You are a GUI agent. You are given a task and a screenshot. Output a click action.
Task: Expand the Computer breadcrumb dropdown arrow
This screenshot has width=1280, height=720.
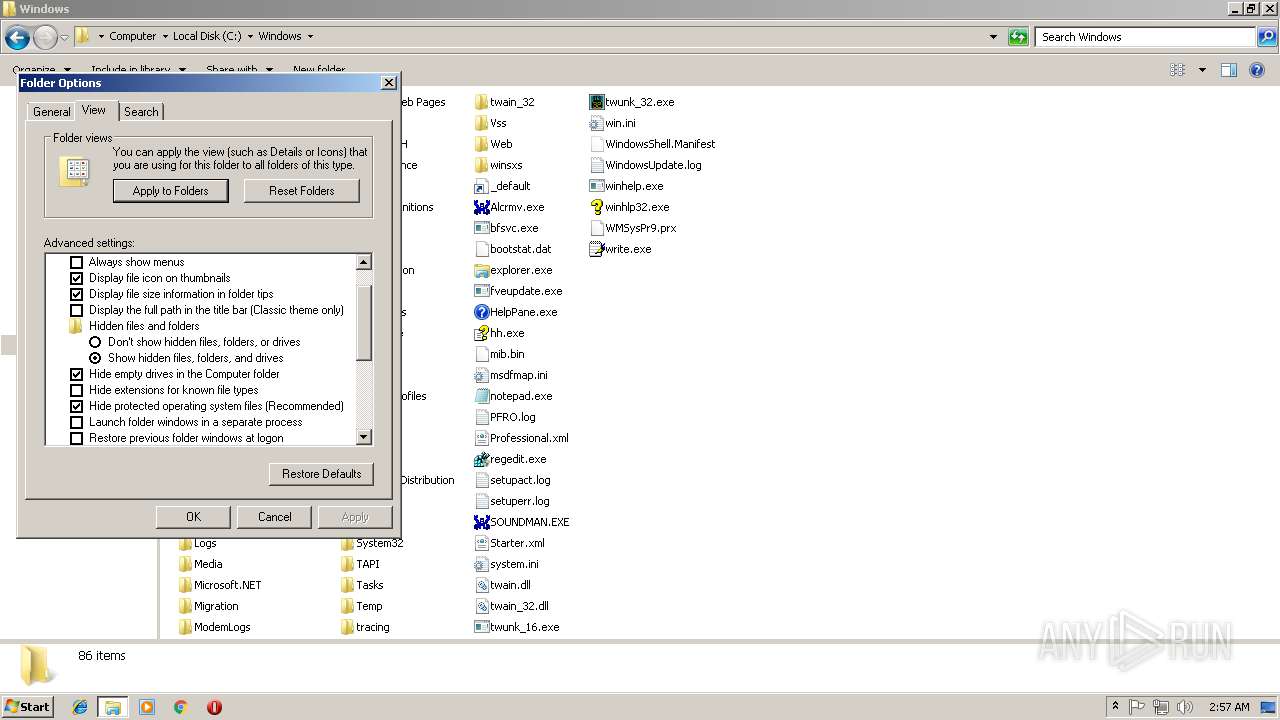(165, 37)
